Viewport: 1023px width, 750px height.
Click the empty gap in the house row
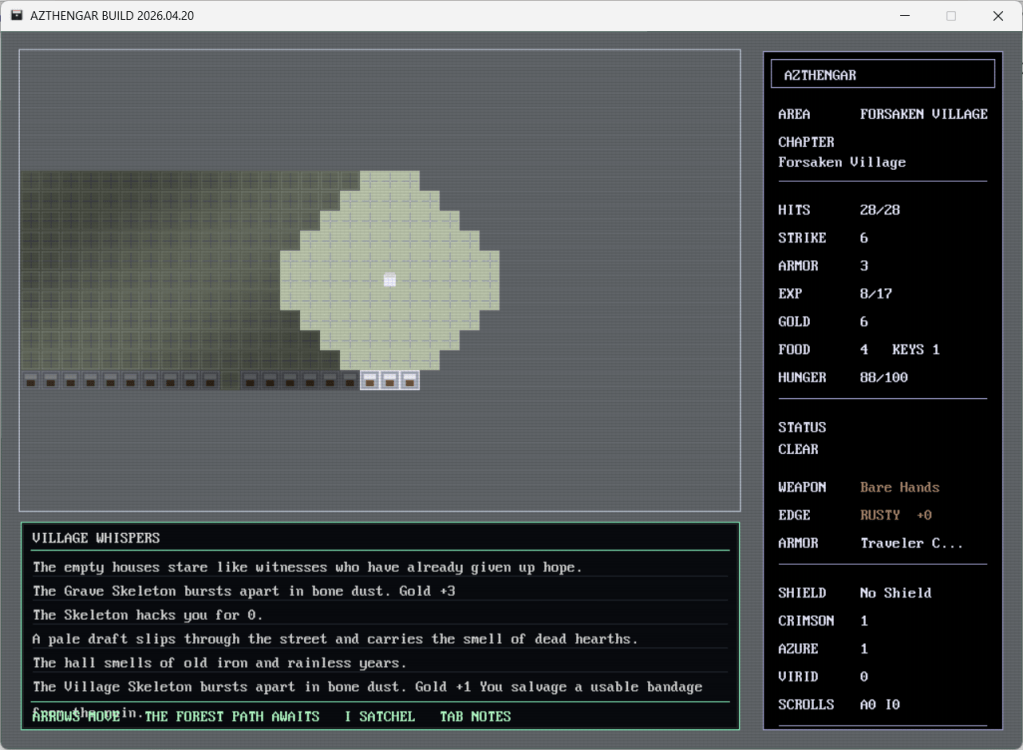click(x=229, y=380)
